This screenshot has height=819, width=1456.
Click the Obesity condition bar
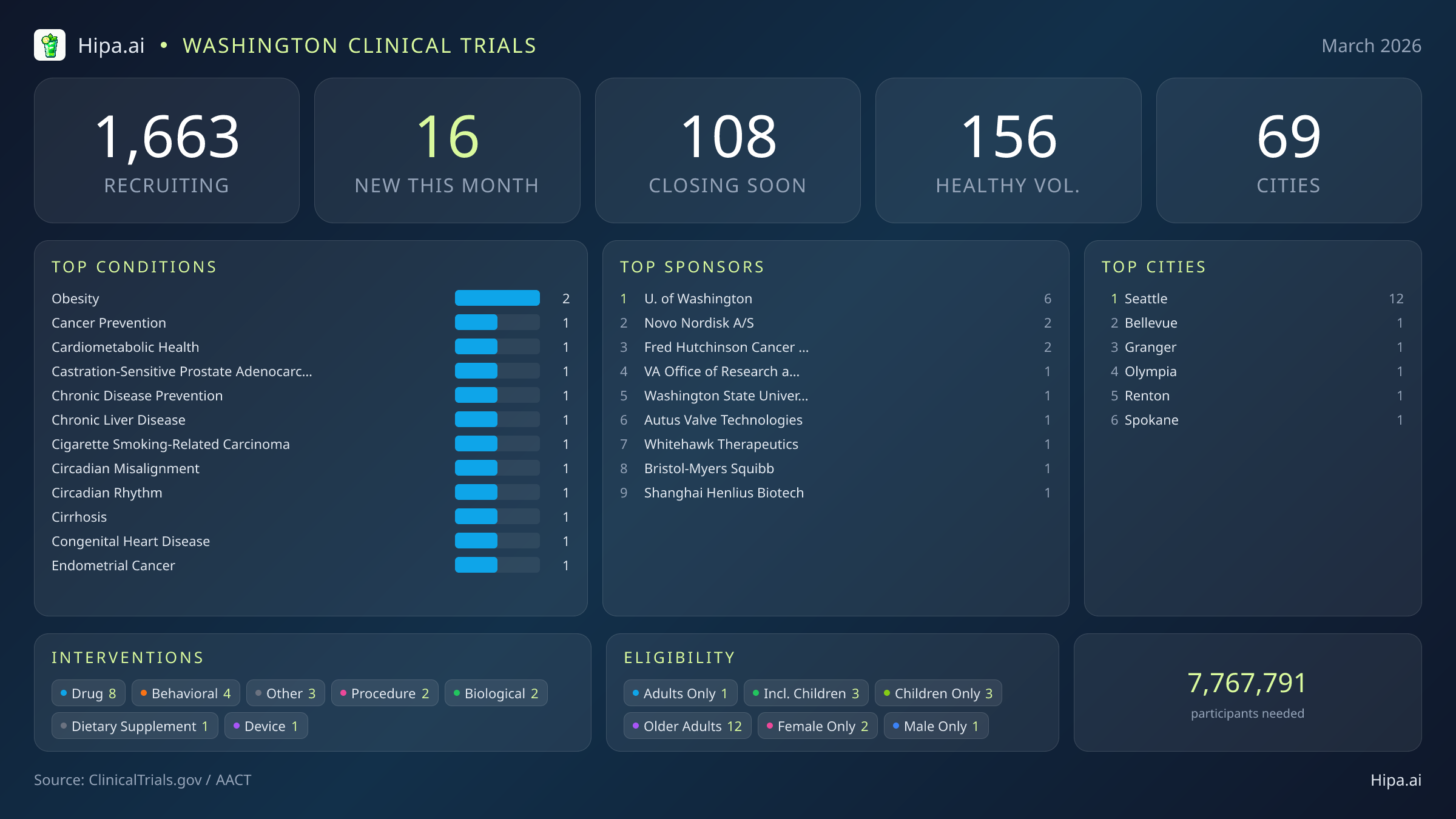coord(497,298)
